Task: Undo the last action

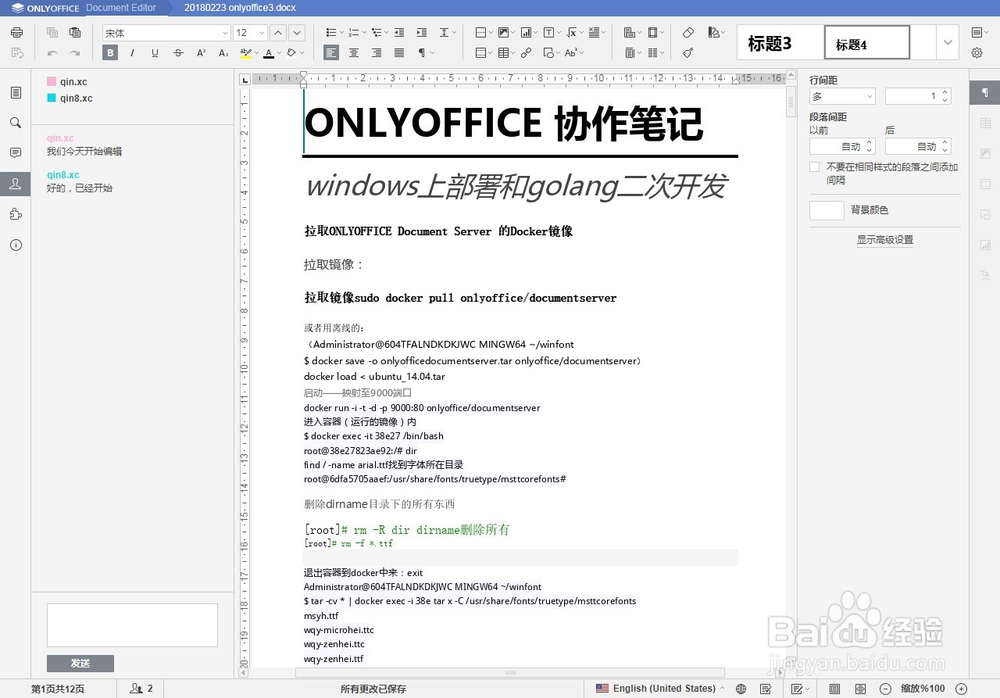Action: (52, 53)
